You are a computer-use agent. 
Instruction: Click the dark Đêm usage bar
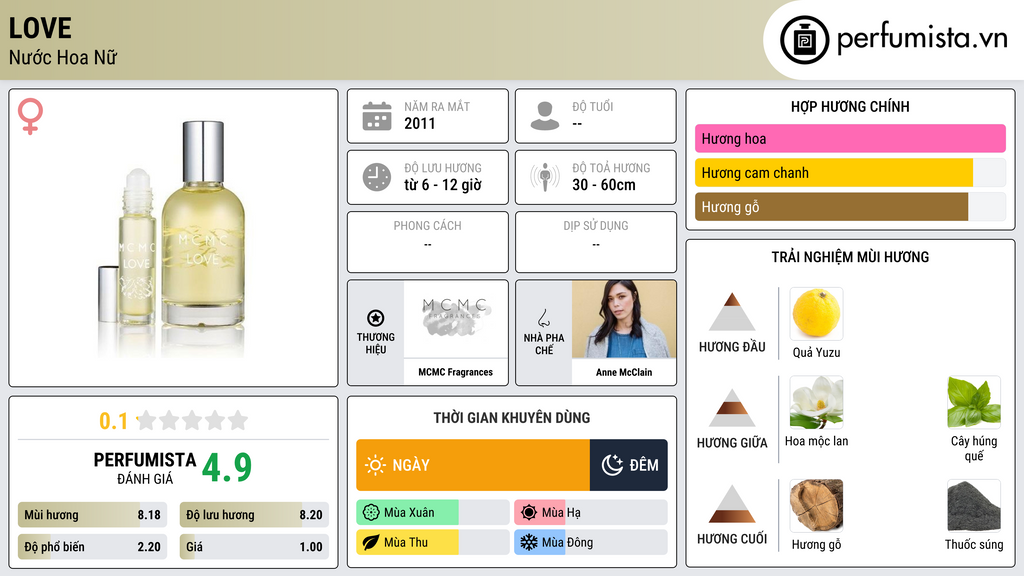[x=629, y=465]
